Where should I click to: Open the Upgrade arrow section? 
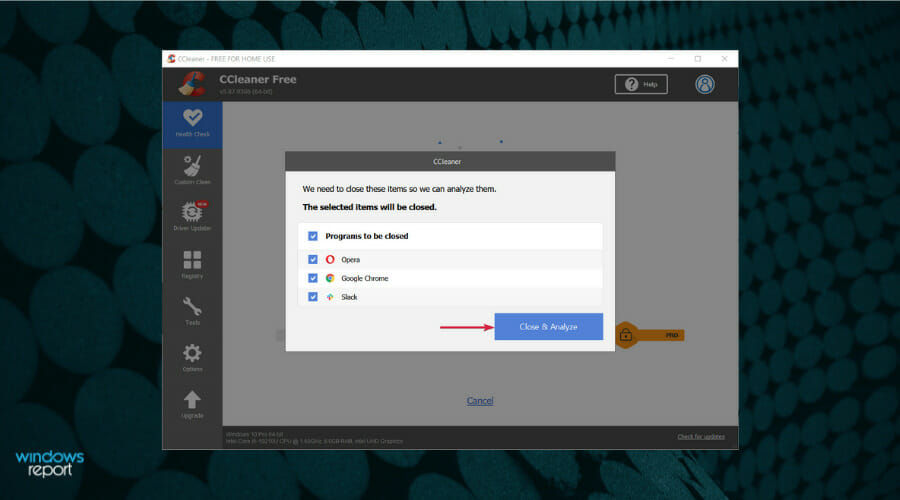click(x=192, y=404)
